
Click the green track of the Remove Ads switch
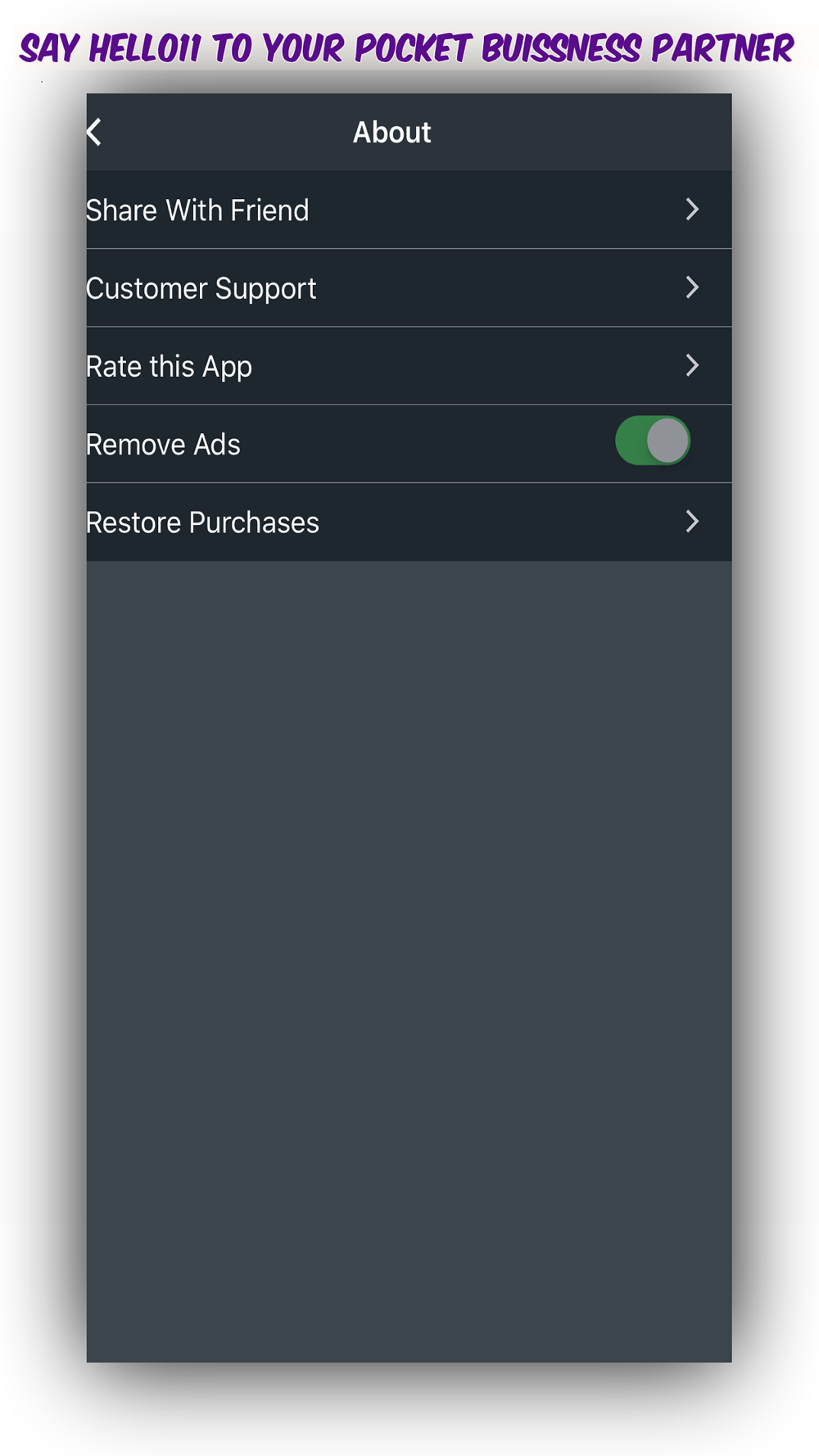coord(631,441)
